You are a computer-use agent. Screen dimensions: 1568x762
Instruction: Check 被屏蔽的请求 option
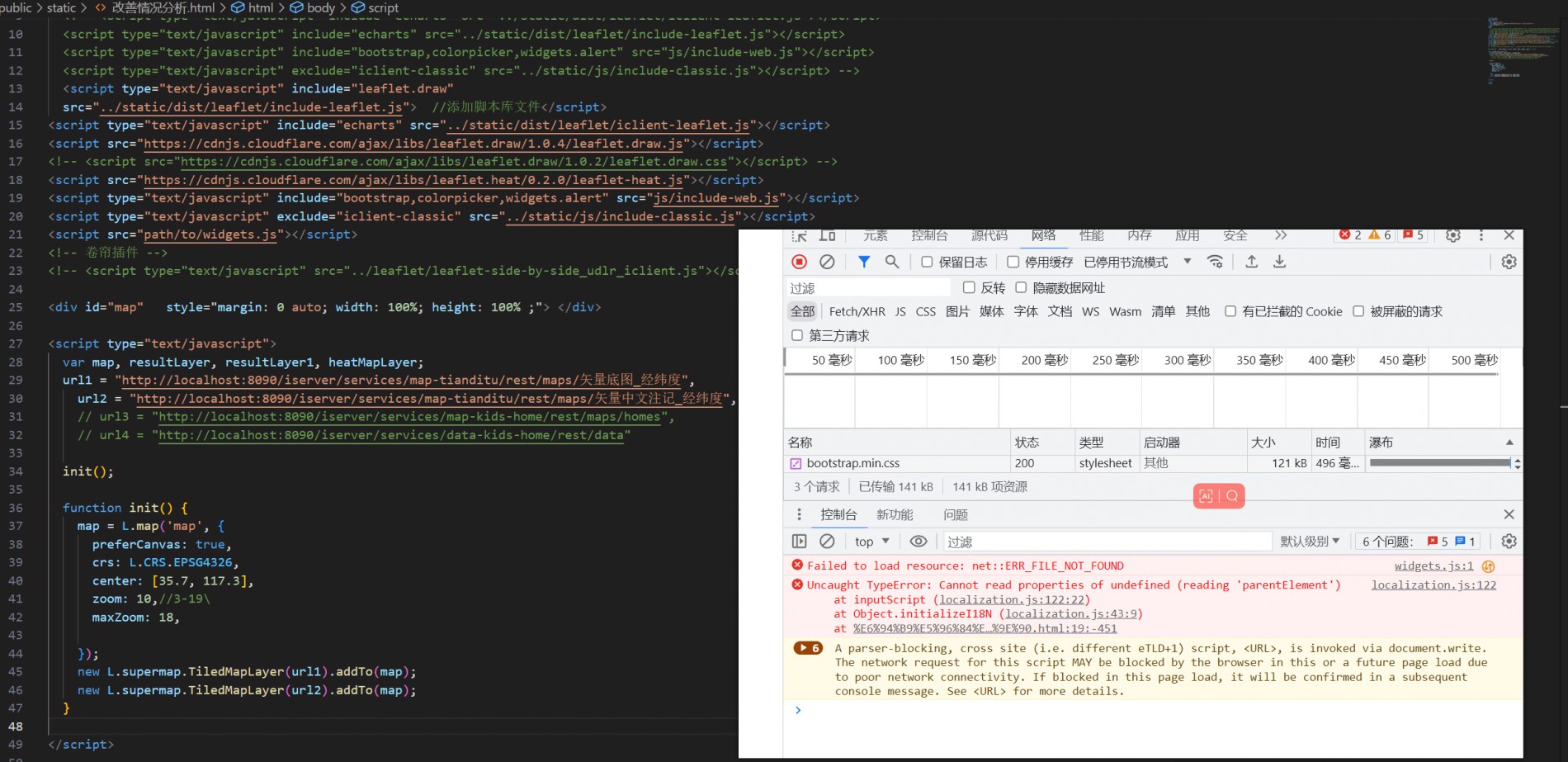tap(1358, 311)
